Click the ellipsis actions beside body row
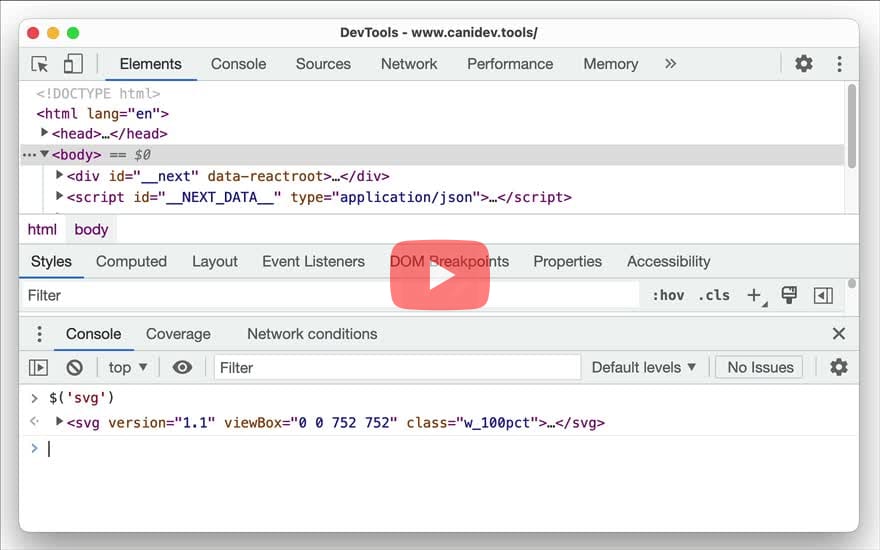Image resolution: width=880 pixels, height=550 pixels. (29, 155)
